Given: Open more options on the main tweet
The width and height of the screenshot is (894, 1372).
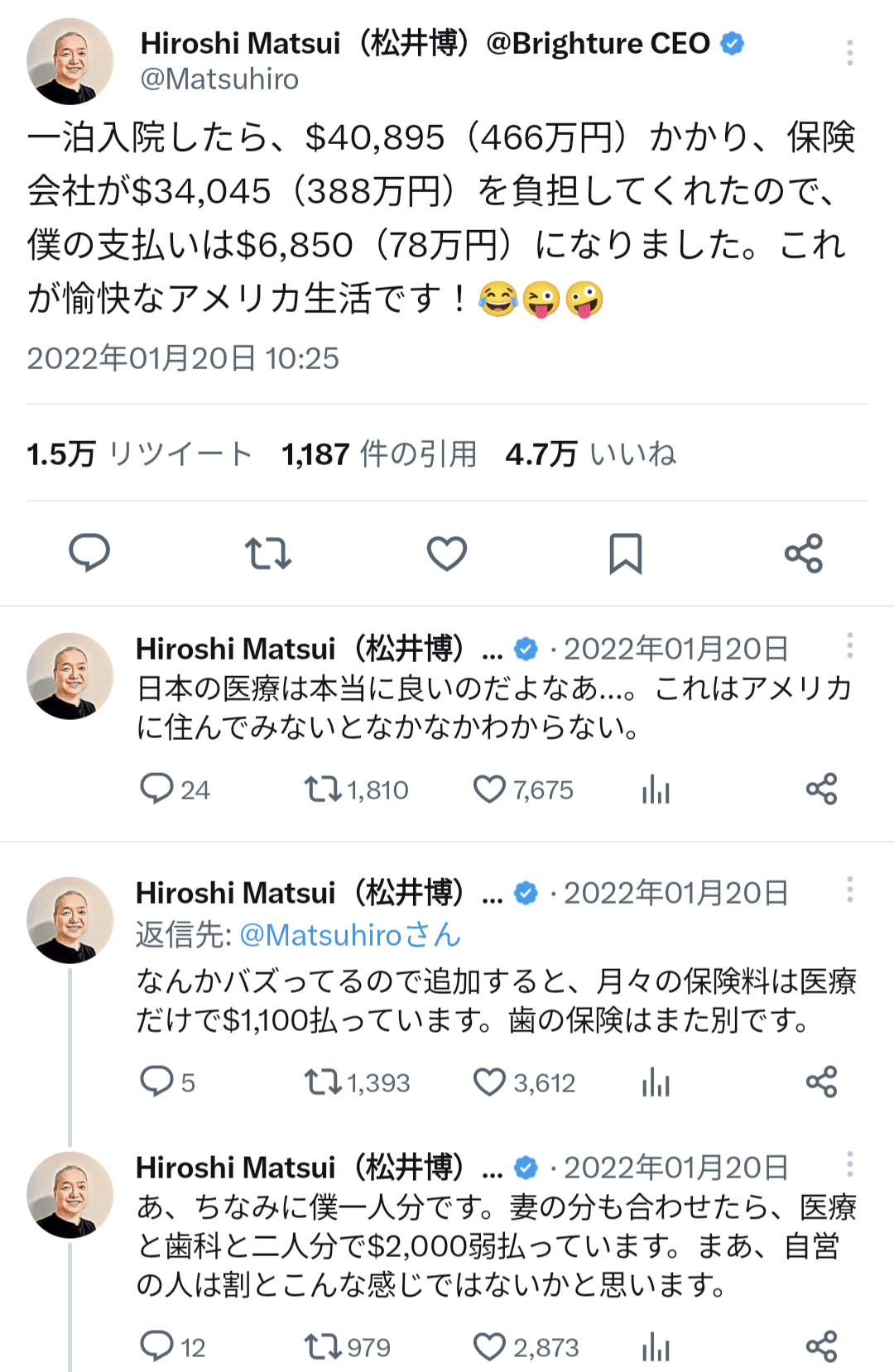Looking at the screenshot, I should [849, 53].
